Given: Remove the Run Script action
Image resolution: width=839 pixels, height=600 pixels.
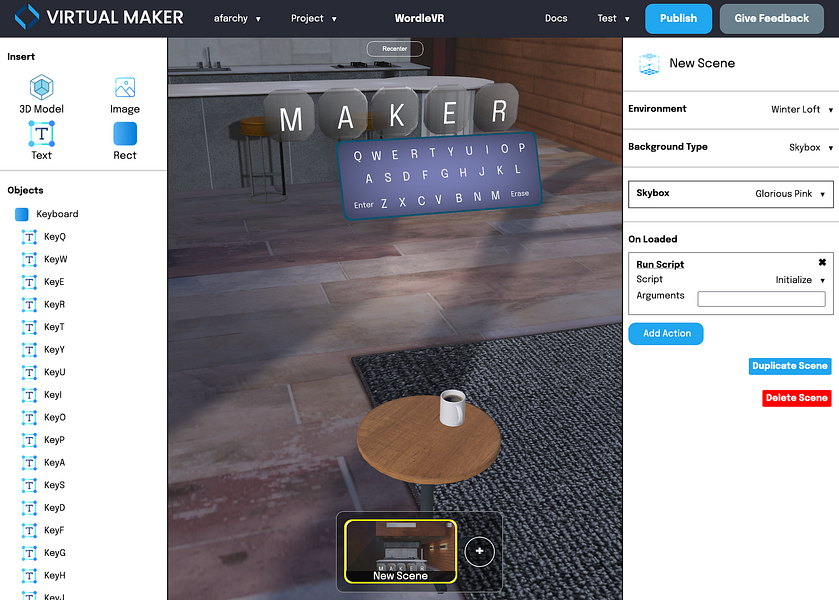Looking at the screenshot, I should click(x=823, y=262).
